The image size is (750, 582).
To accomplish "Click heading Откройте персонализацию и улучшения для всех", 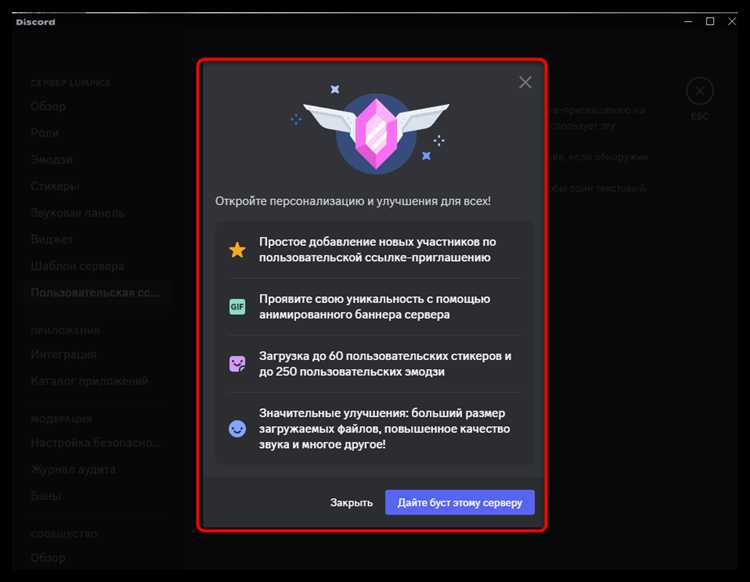I will pos(353,201).
